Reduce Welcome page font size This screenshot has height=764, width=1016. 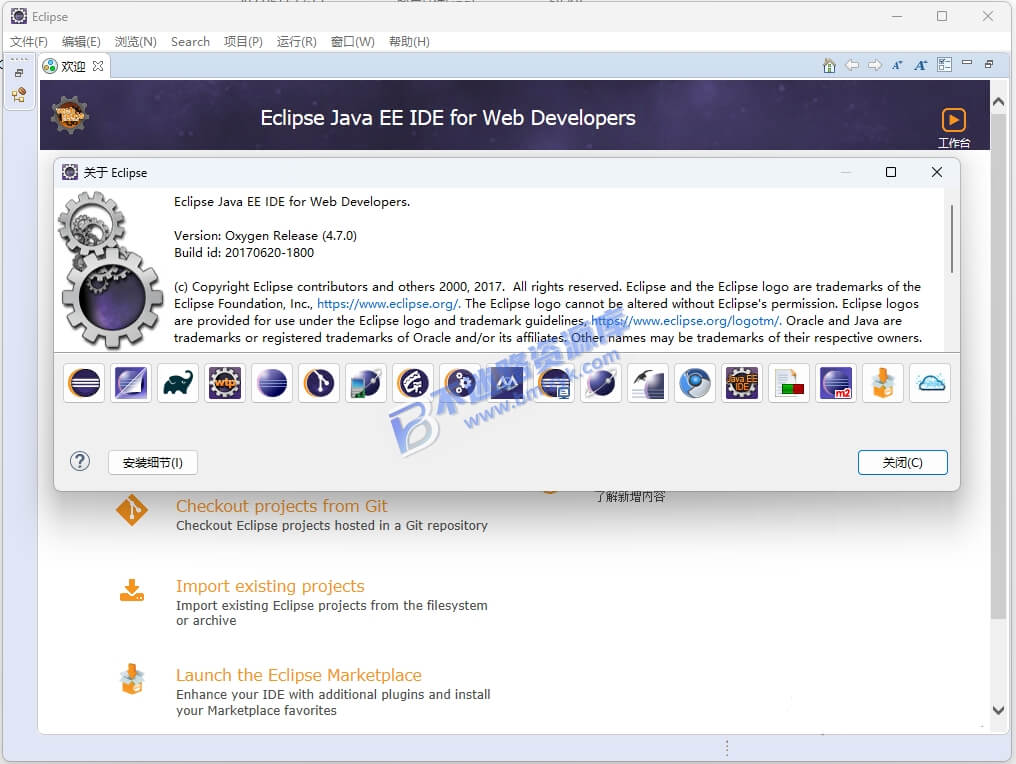point(897,65)
